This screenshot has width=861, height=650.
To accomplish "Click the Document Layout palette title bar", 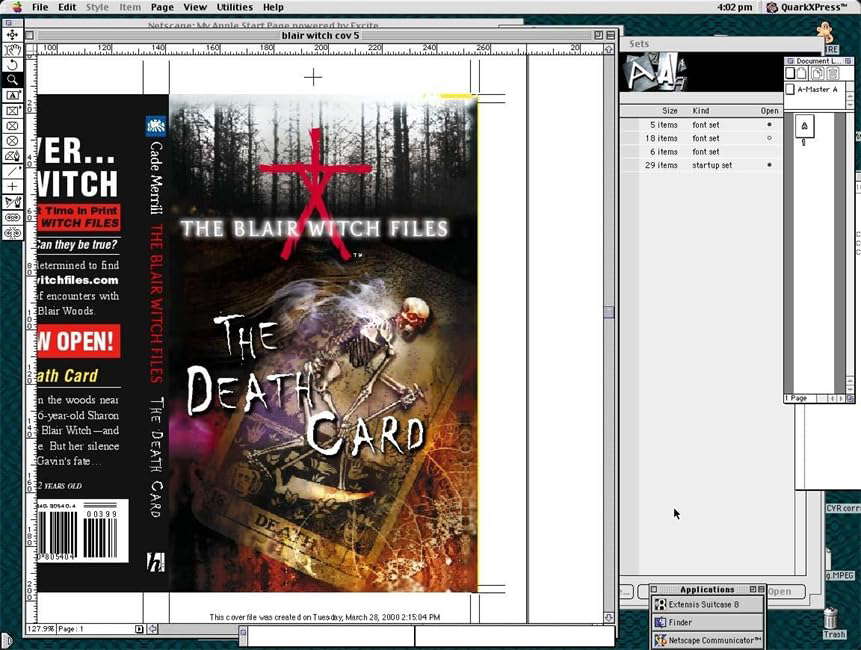I will tap(818, 61).
